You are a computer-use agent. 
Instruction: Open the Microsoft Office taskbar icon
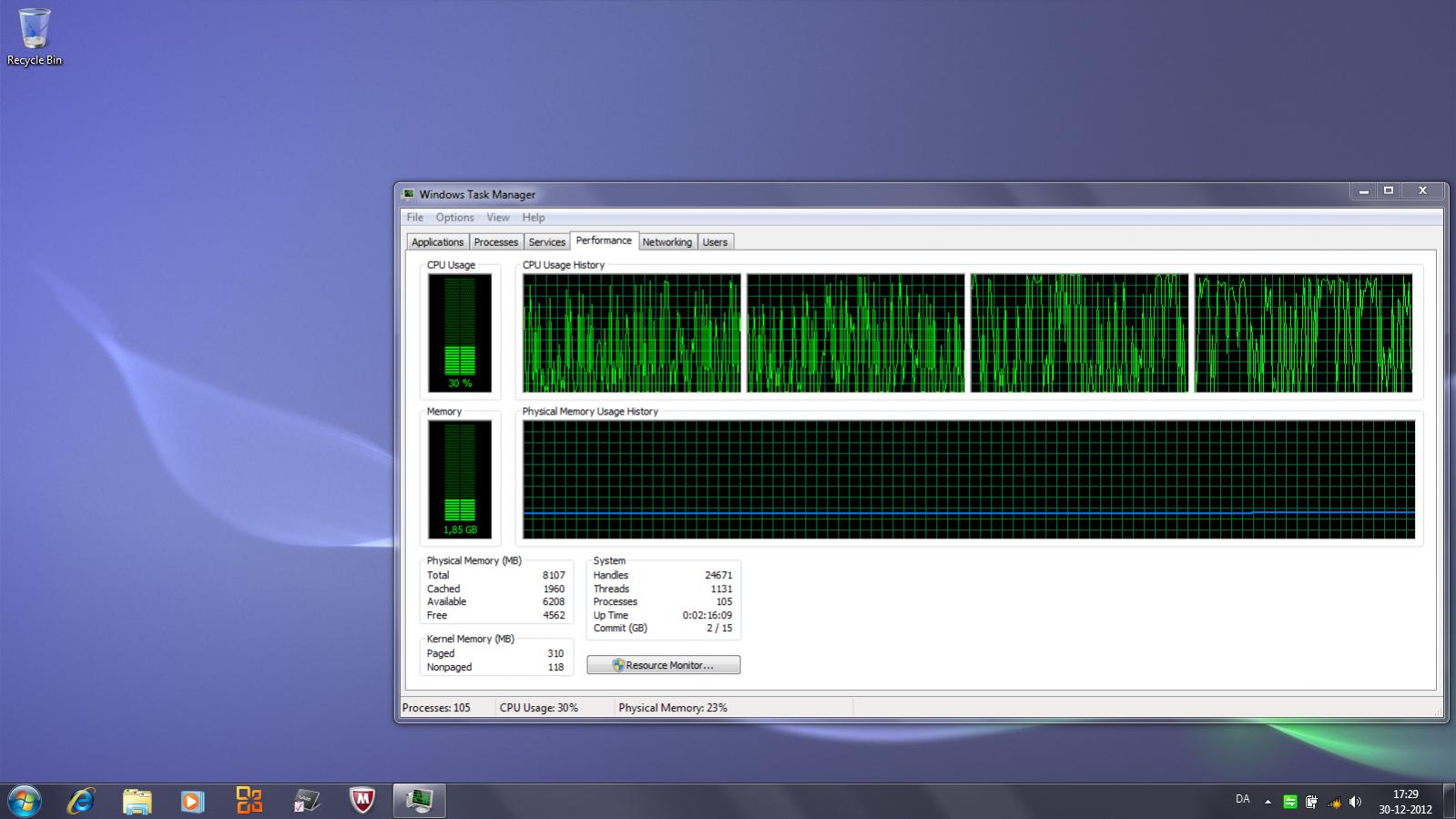(x=249, y=801)
